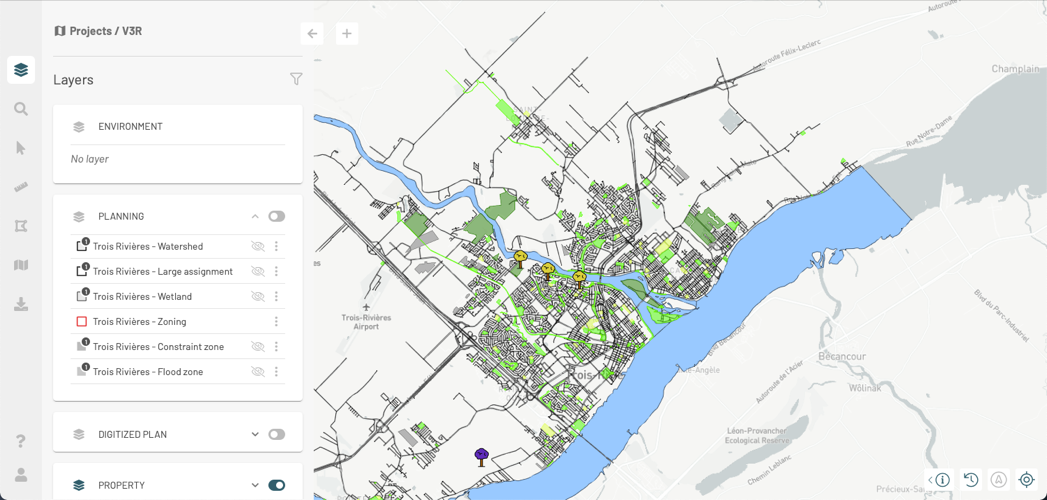This screenshot has width=1047, height=500.
Task: Open options menu for Watershed layer
Action: click(276, 246)
